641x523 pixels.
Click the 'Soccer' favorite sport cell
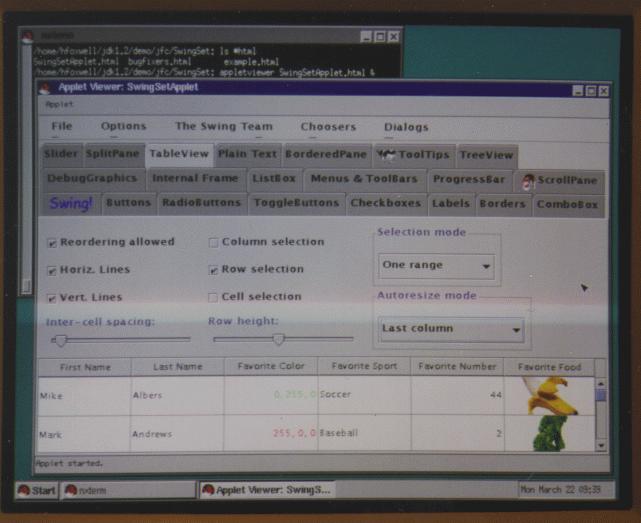pos(364,395)
